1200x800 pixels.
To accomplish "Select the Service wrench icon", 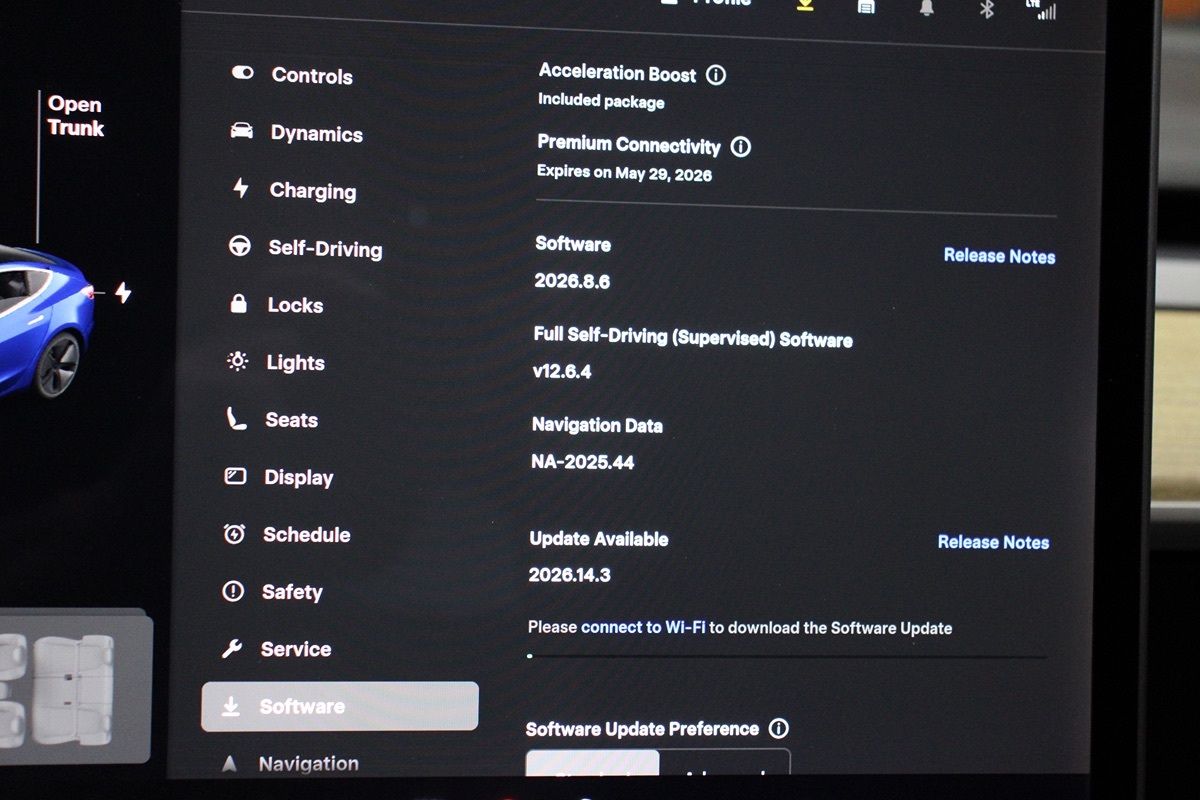I will click(232, 649).
